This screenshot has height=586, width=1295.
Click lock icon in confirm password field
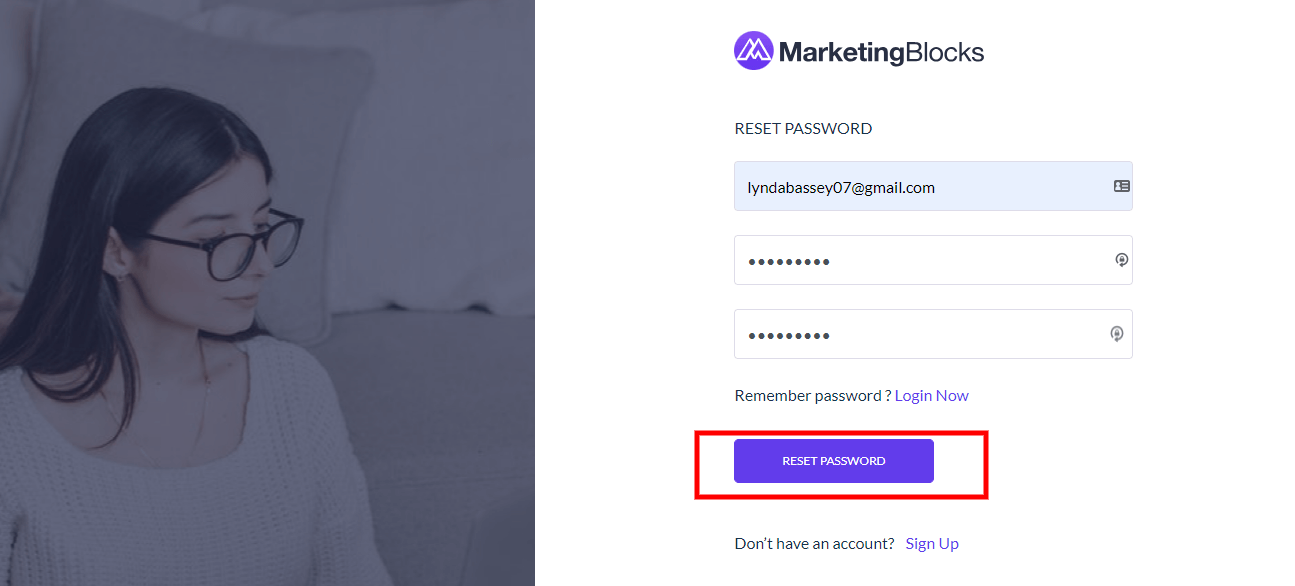click(x=1117, y=334)
